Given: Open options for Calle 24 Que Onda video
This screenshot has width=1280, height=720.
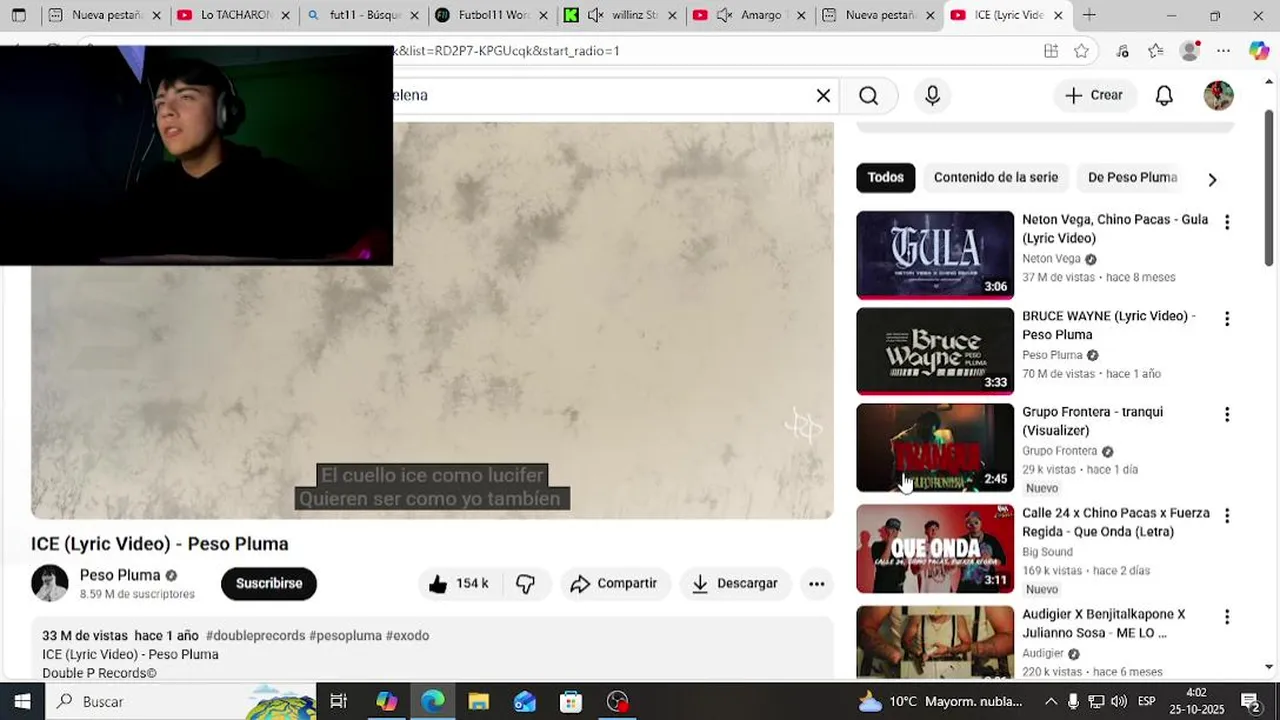Looking at the screenshot, I should click(1226, 516).
